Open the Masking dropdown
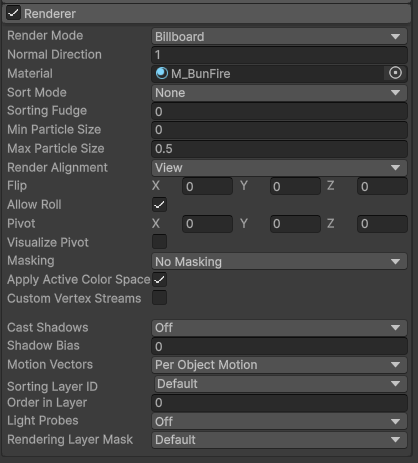This screenshot has height=463, width=418. pos(279,262)
